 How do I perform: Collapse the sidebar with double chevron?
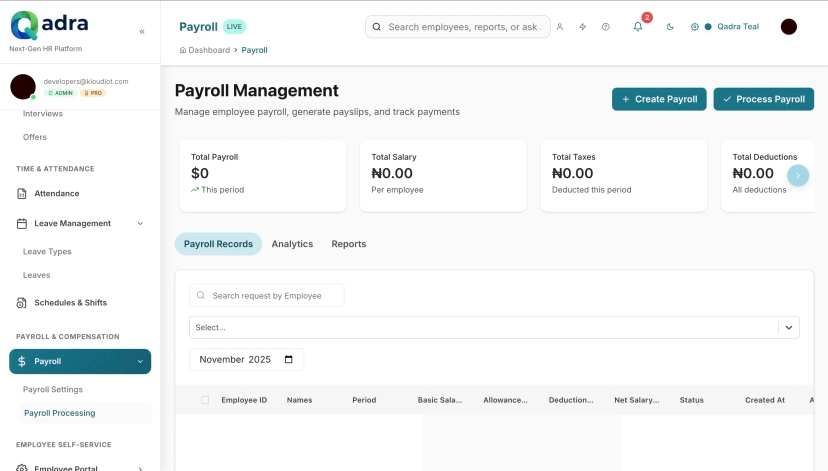pos(142,32)
